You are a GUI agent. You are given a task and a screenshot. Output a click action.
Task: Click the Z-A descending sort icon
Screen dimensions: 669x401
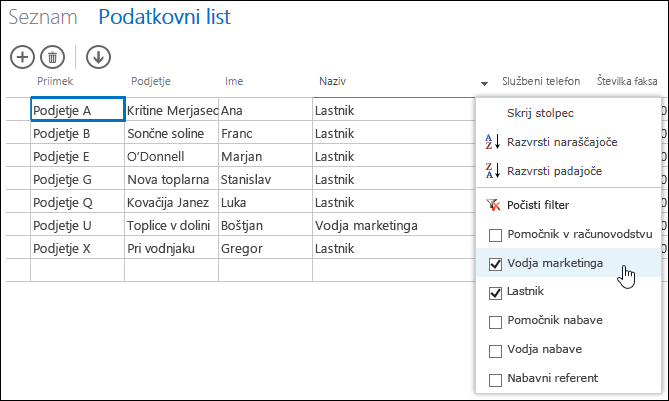click(492, 171)
